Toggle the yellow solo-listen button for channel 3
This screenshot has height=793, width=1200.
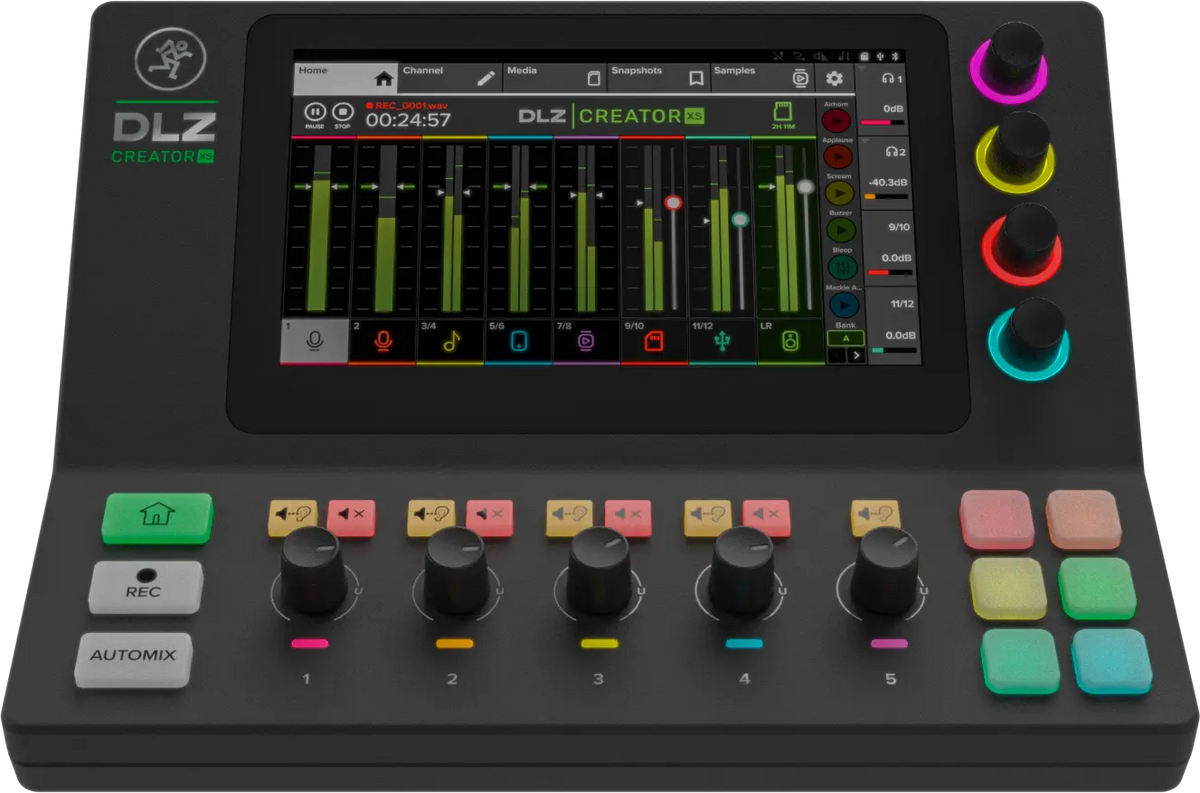(569, 516)
